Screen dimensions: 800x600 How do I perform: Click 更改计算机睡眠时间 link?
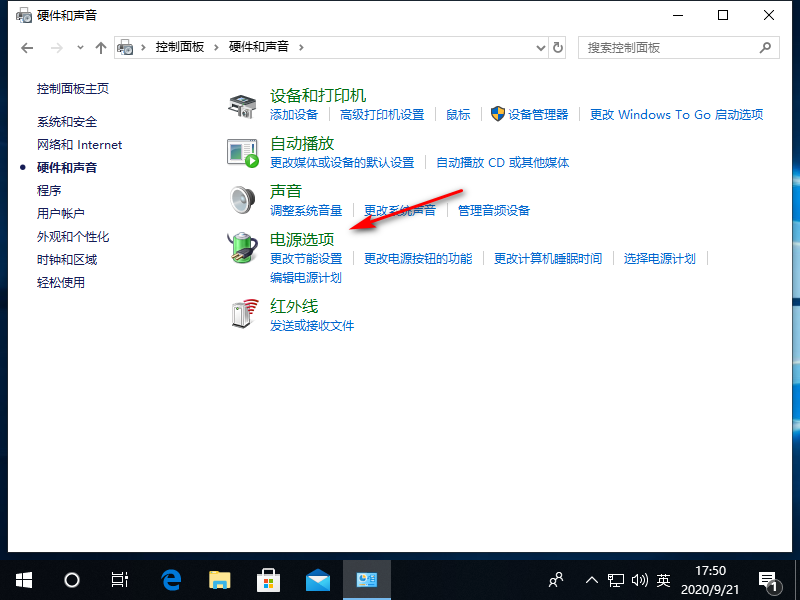click(x=548, y=259)
